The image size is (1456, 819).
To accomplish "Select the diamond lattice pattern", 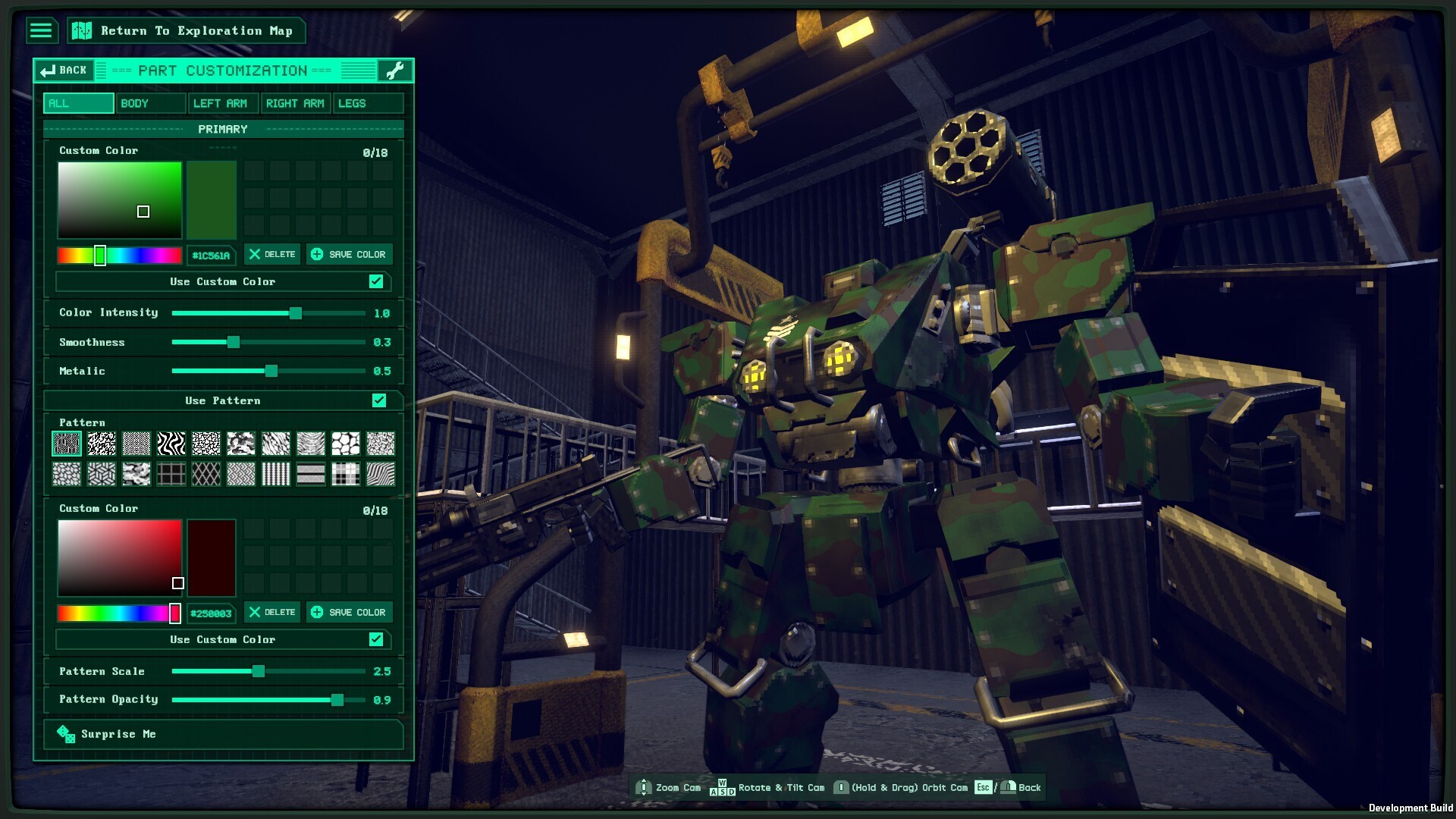I will (206, 475).
